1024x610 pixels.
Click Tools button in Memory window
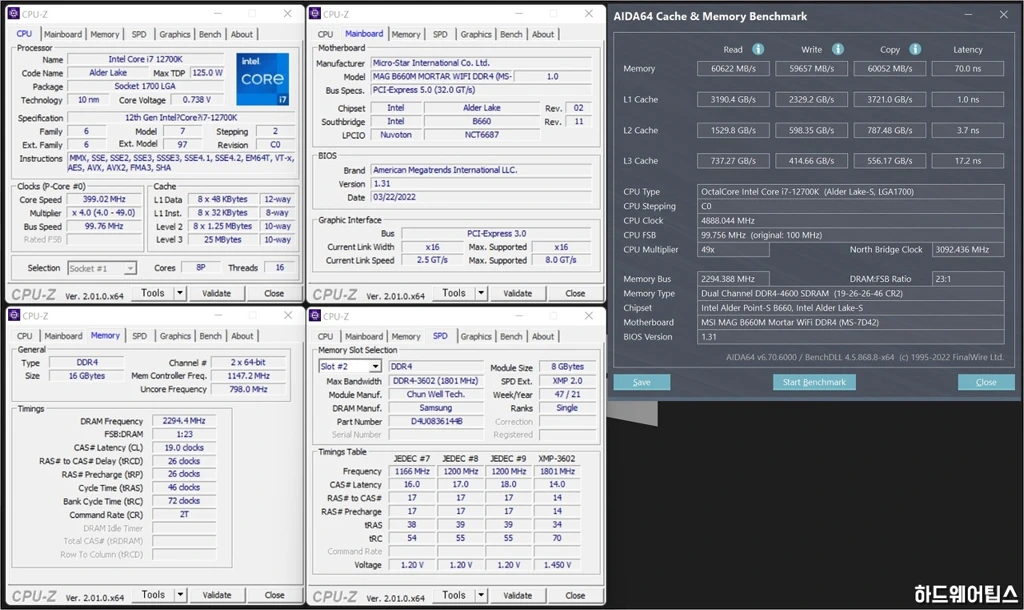[x=153, y=595]
